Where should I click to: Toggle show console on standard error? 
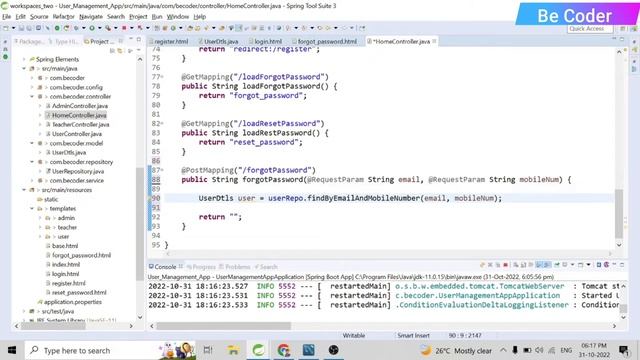click(547, 265)
